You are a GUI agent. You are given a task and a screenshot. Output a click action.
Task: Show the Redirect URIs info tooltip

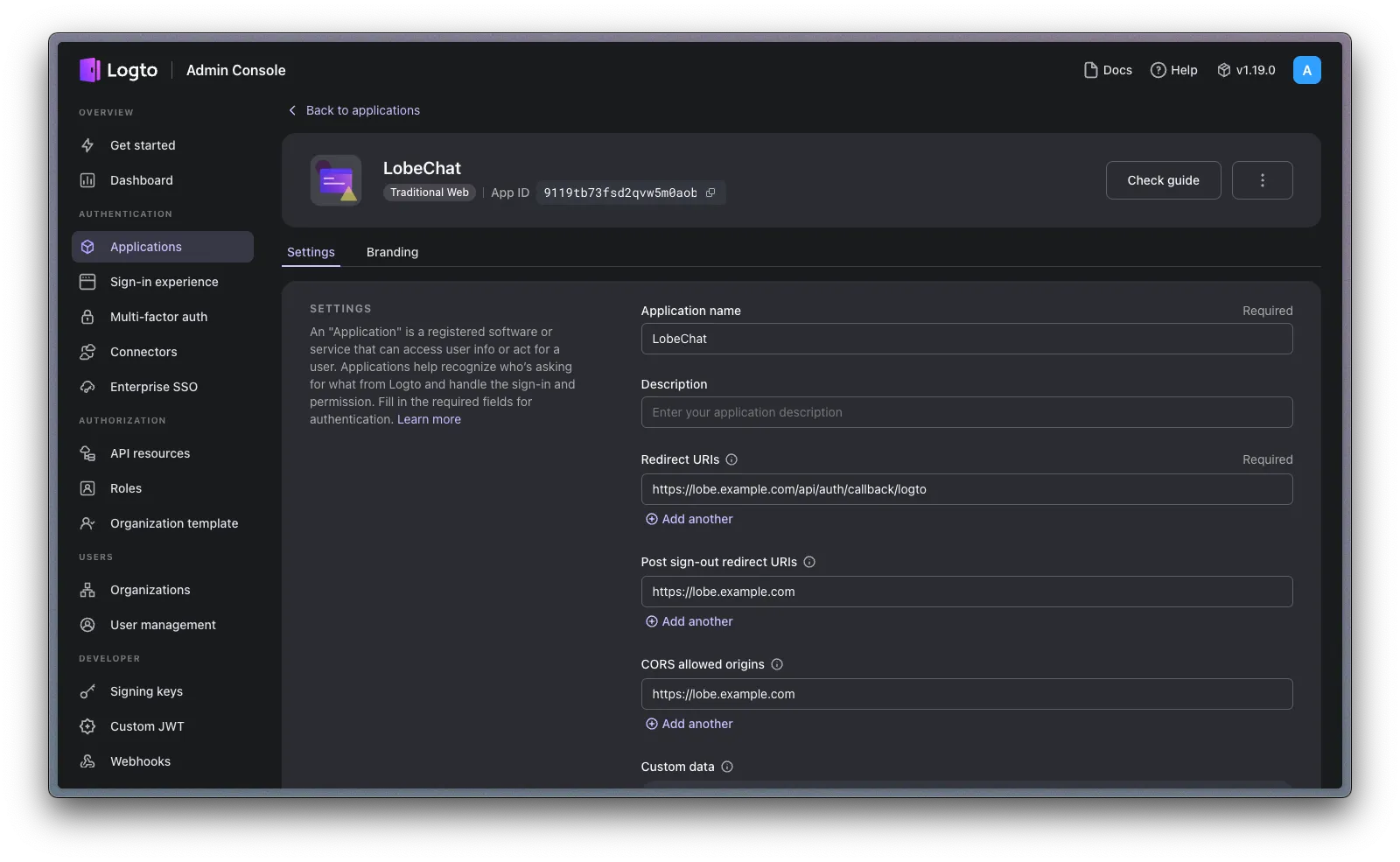731,459
